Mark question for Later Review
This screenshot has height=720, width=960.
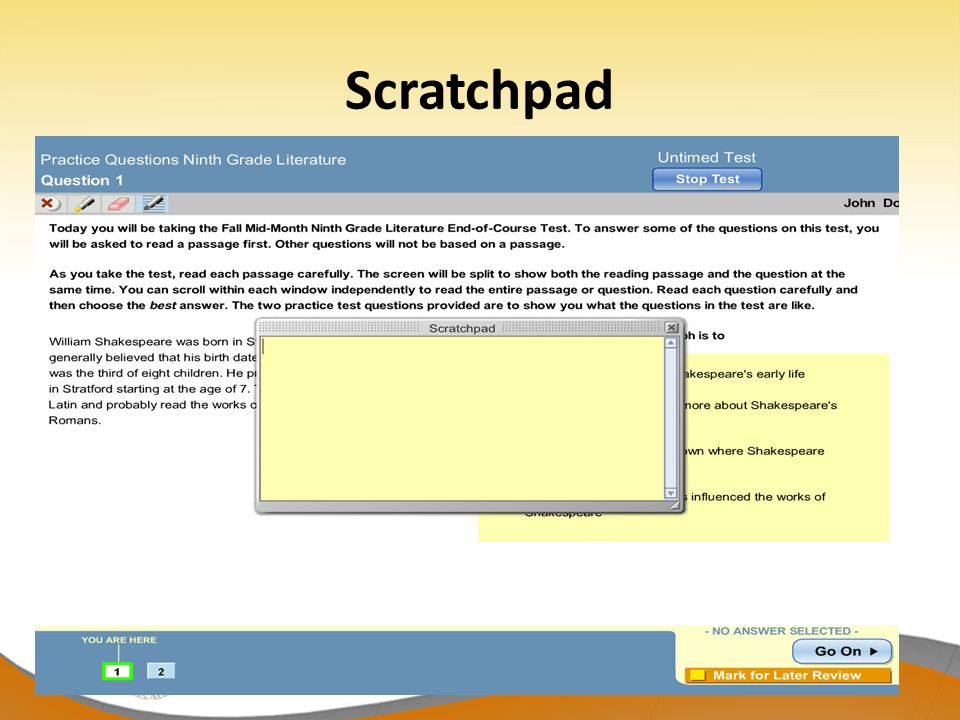[788, 675]
